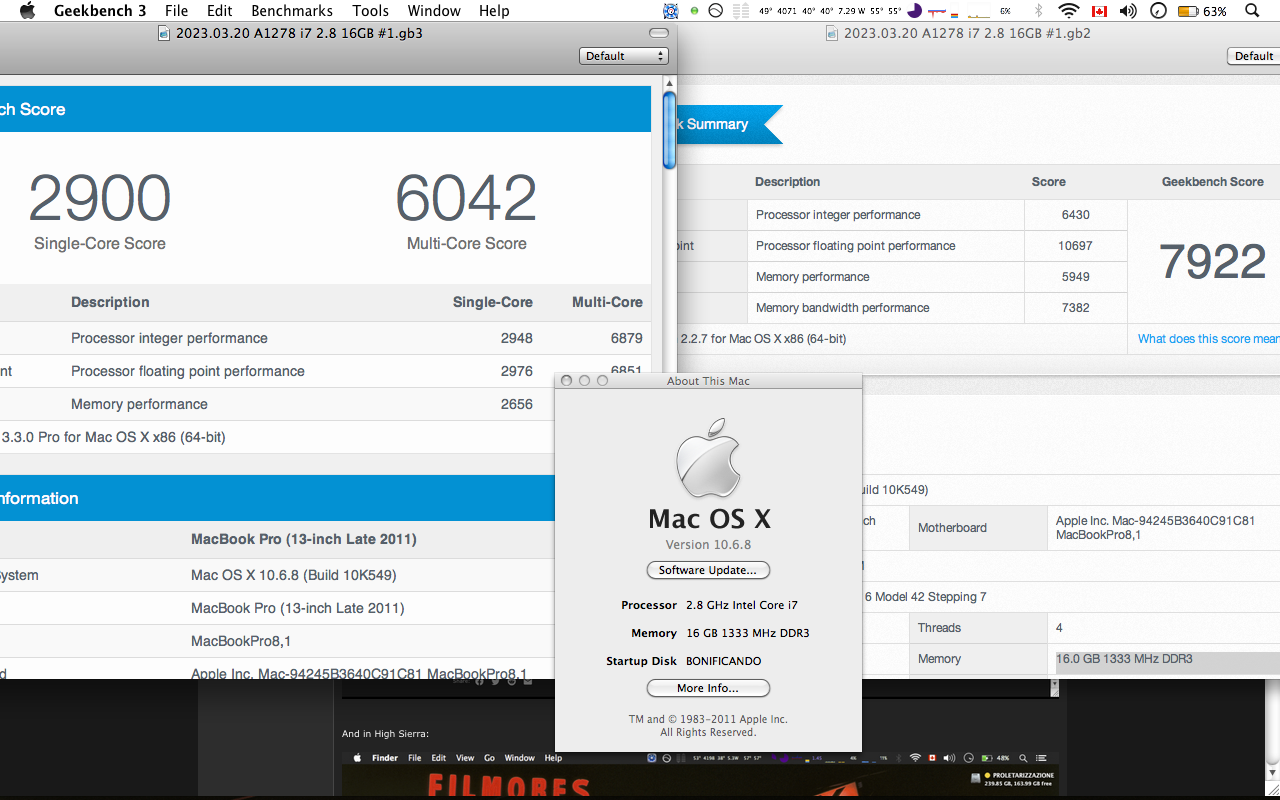
Task: Click the 7922 Geekbench Score
Action: [x=1212, y=261]
